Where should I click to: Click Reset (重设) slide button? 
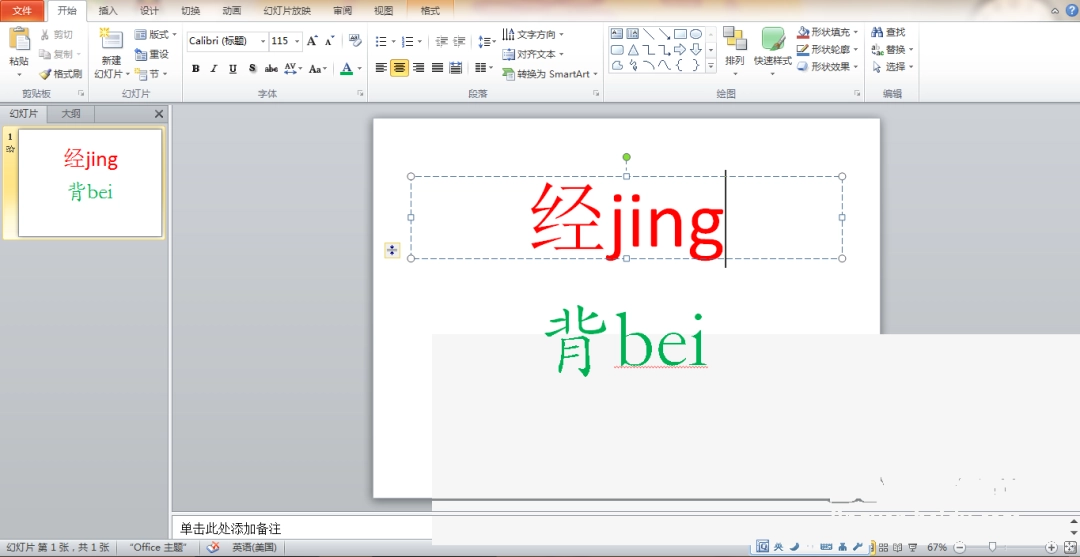[152, 54]
